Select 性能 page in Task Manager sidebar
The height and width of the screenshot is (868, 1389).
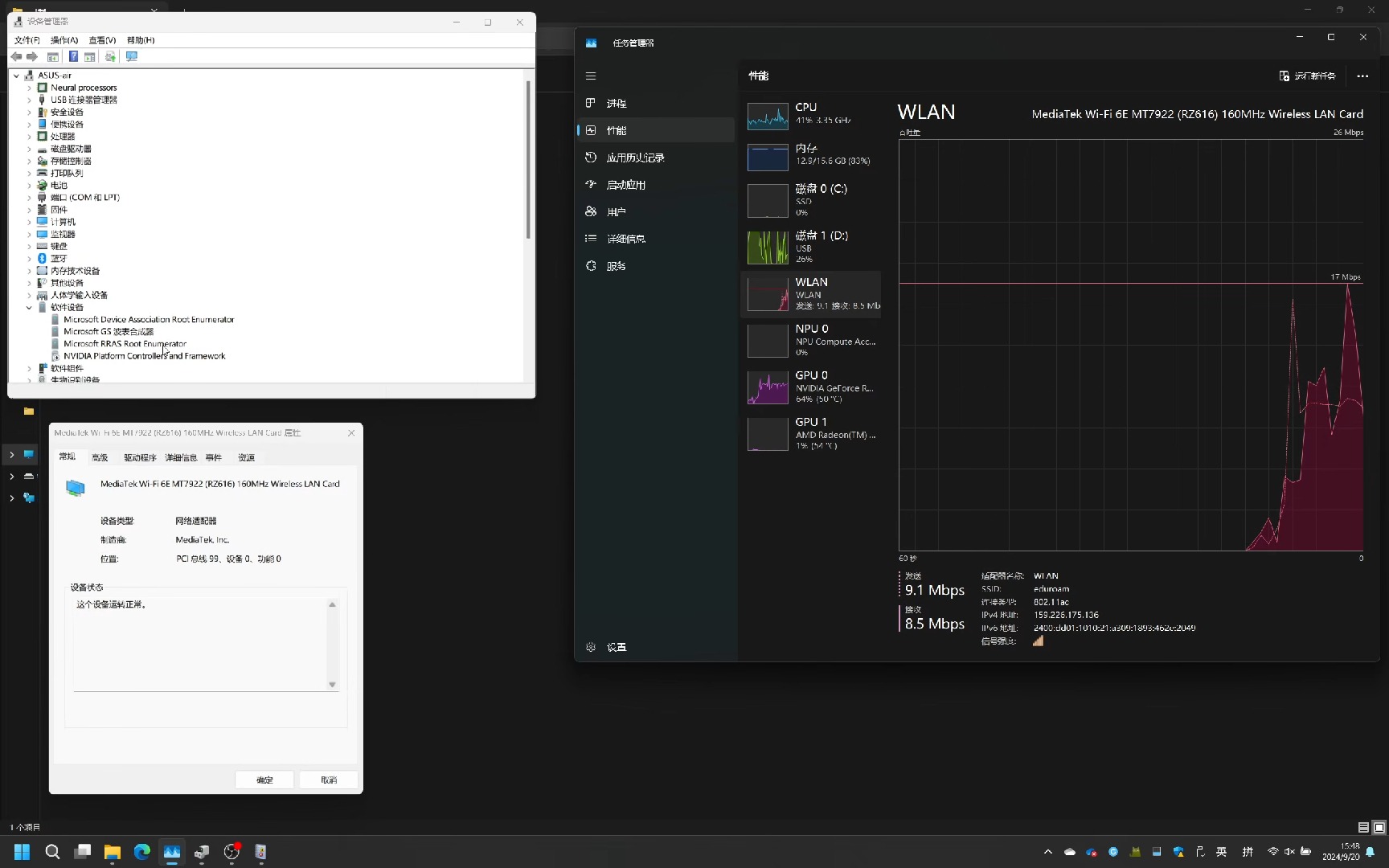pos(656,130)
